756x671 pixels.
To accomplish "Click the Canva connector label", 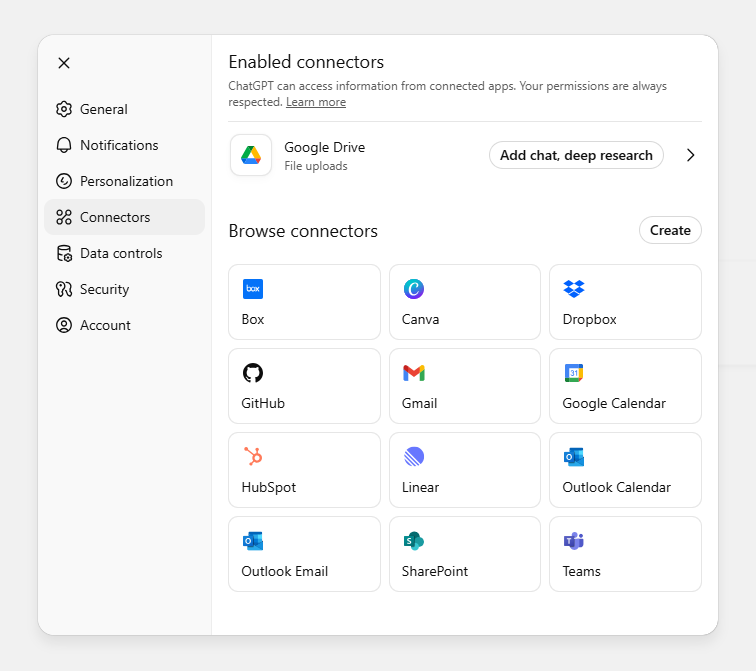I will pyautogui.click(x=420, y=320).
